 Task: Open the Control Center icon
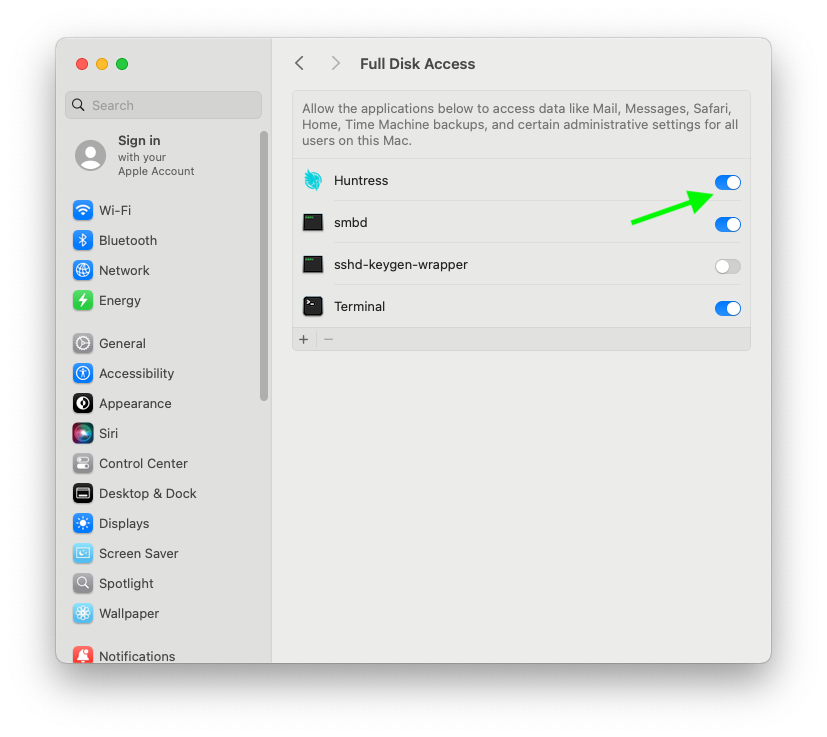click(83, 464)
